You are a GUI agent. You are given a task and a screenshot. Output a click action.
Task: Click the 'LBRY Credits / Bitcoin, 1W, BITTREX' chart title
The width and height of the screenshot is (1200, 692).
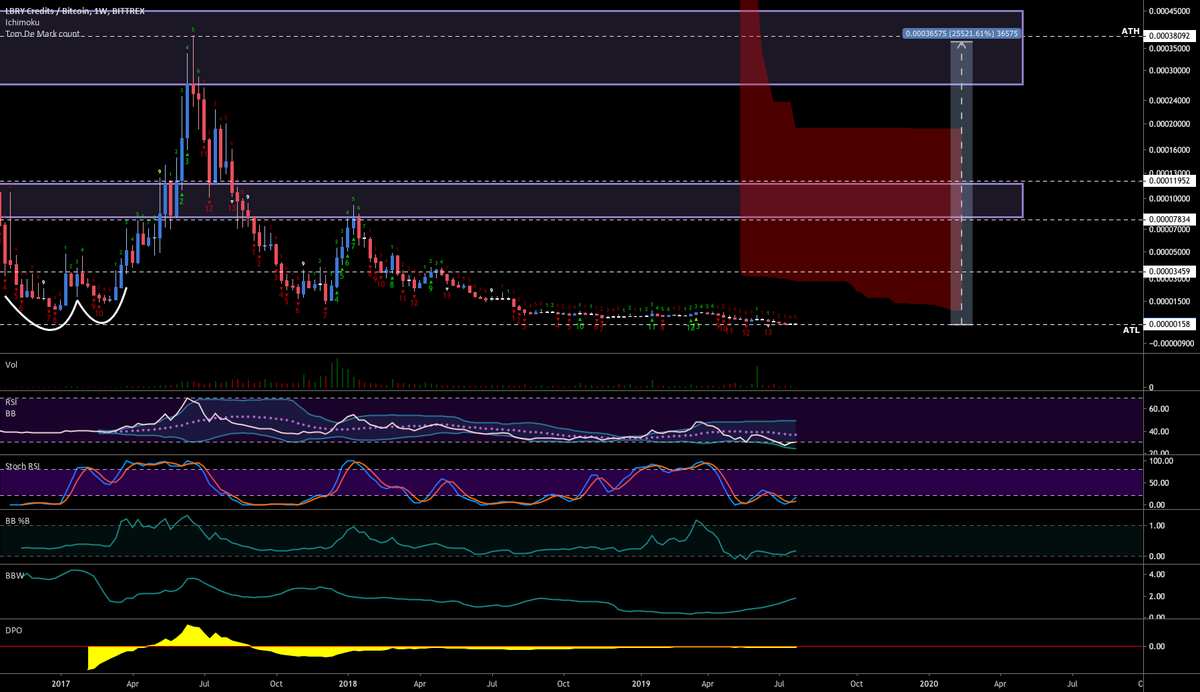[75, 9]
